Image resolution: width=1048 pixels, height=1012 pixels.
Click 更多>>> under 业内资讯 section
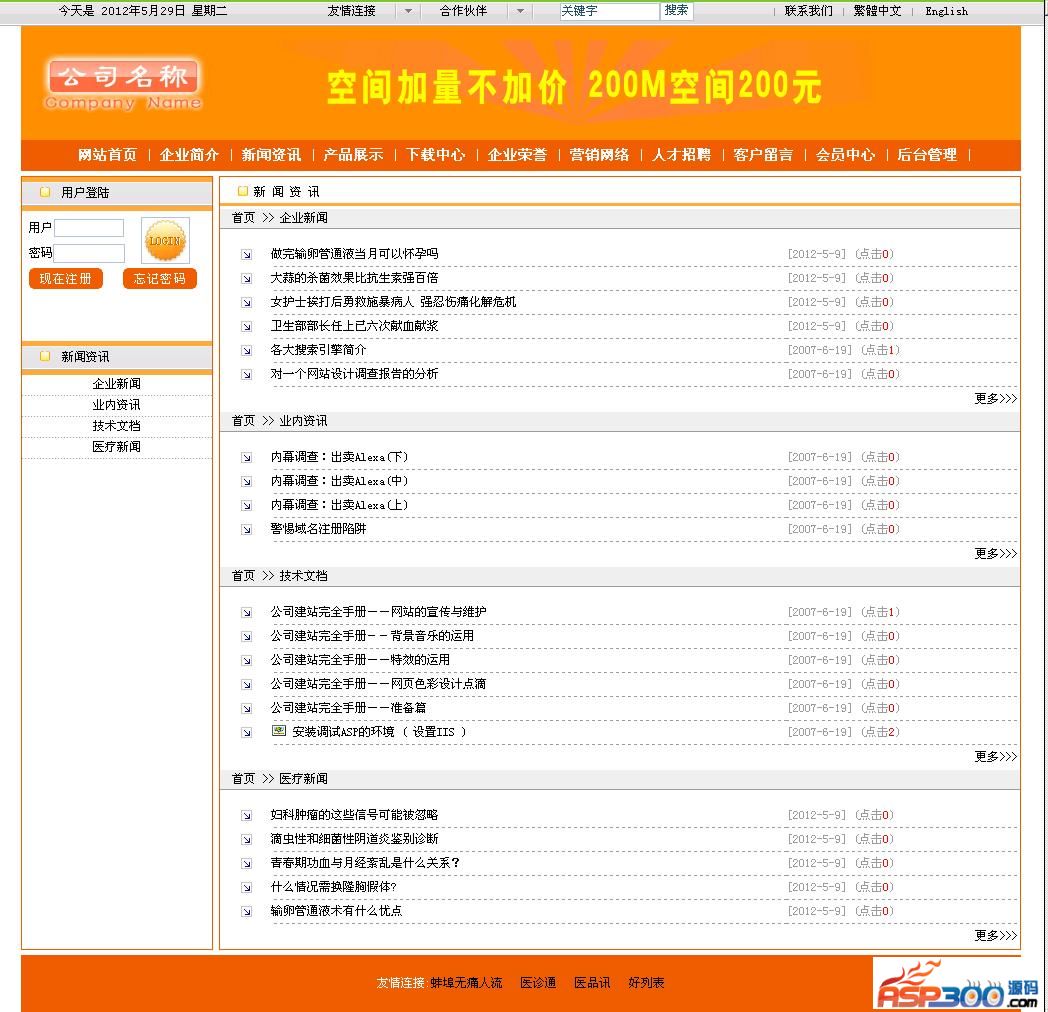pyautogui.click(x=995, y=554)
